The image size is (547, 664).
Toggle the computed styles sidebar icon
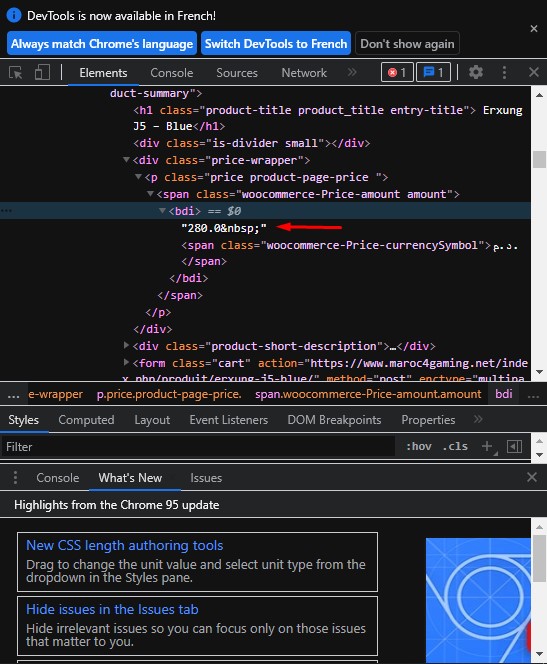tap(514, 446)
